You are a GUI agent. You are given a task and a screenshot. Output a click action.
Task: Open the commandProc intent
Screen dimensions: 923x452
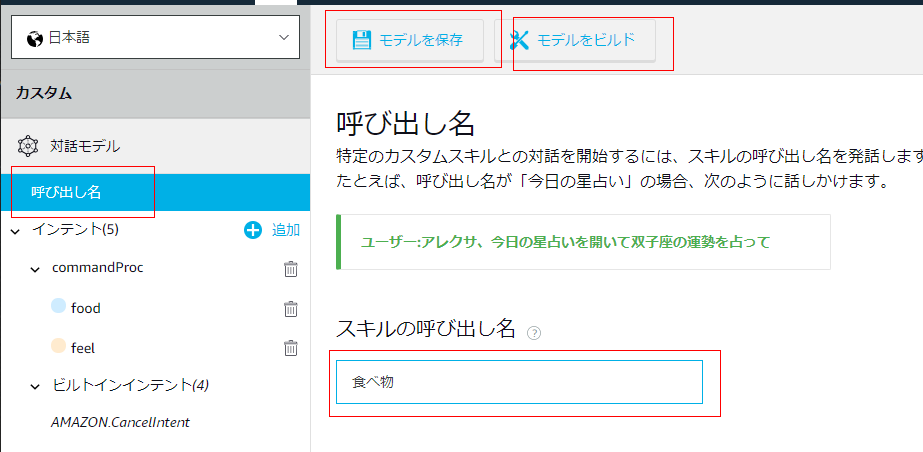pyautogui.click(x=98, y=268)
